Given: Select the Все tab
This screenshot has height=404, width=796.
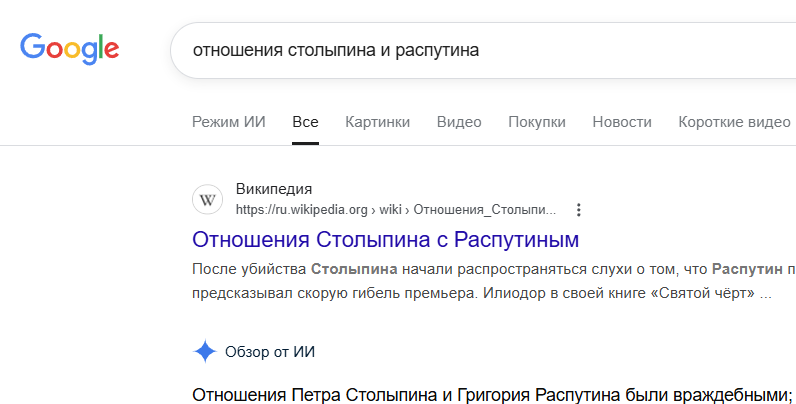Looking at the screenshot, I should tap(305, 122).
